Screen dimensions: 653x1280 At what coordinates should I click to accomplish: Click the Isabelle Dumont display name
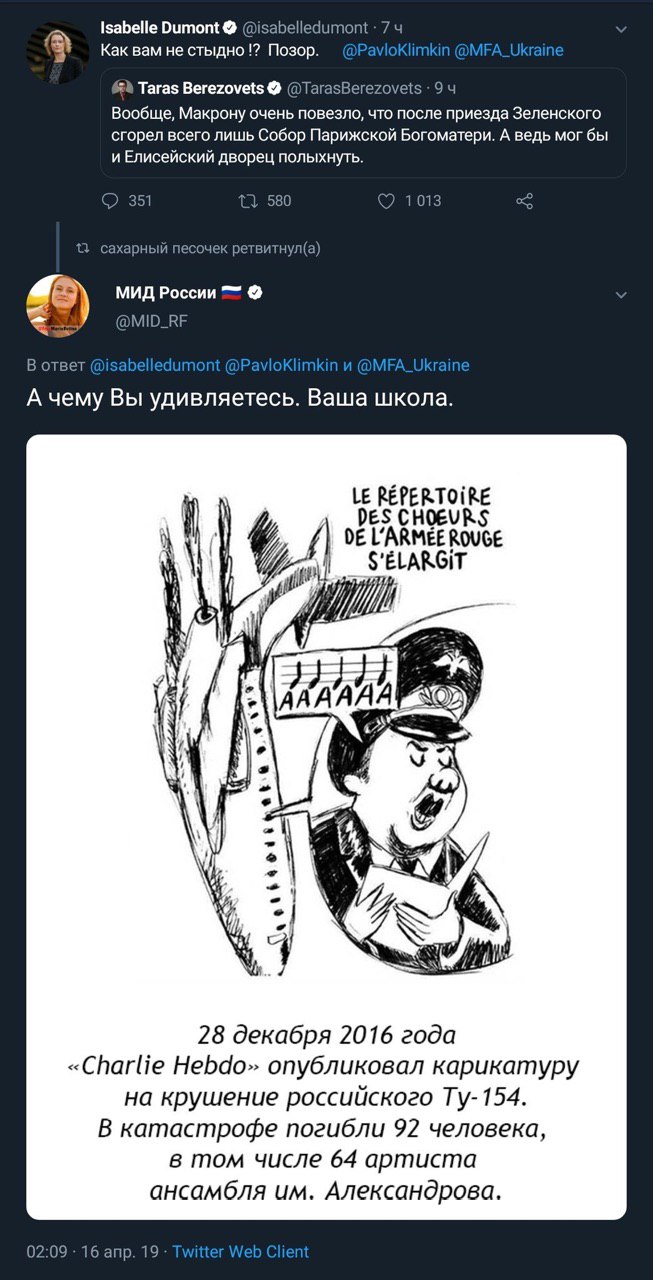point(158,29)
